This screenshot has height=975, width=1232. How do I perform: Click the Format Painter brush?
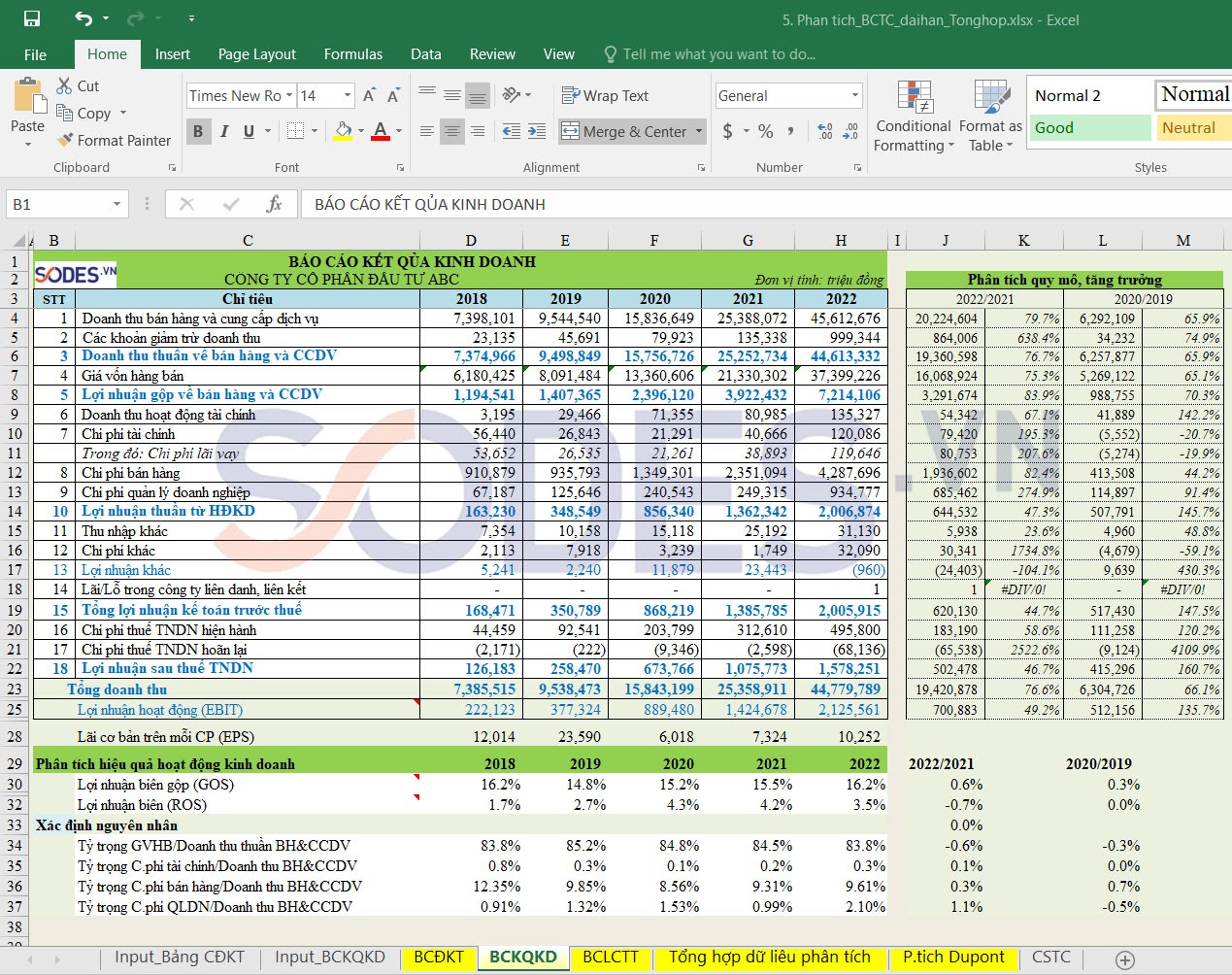pos(66,141)
